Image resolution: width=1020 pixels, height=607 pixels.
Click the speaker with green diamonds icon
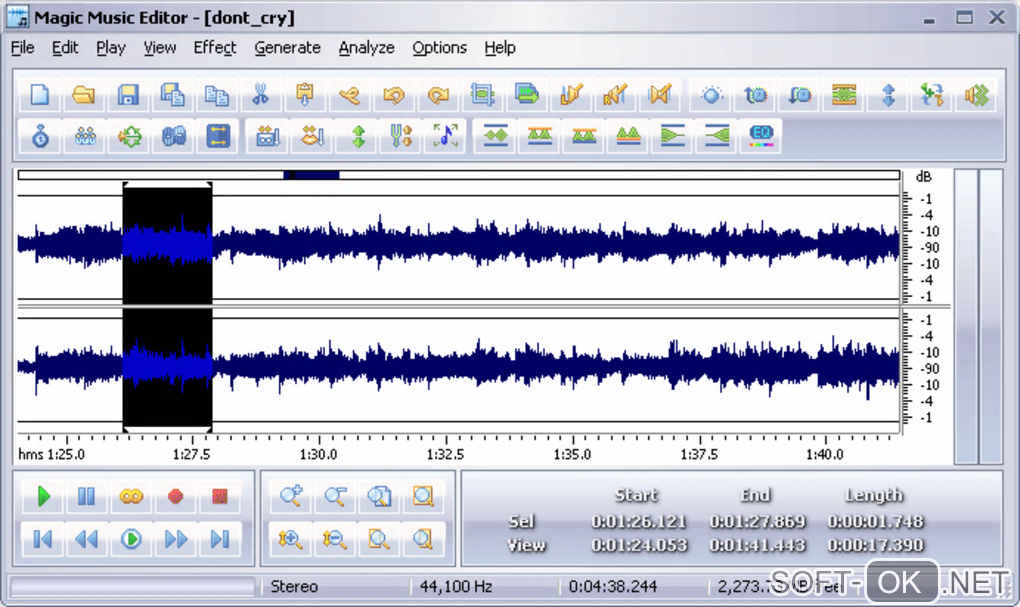976,95
